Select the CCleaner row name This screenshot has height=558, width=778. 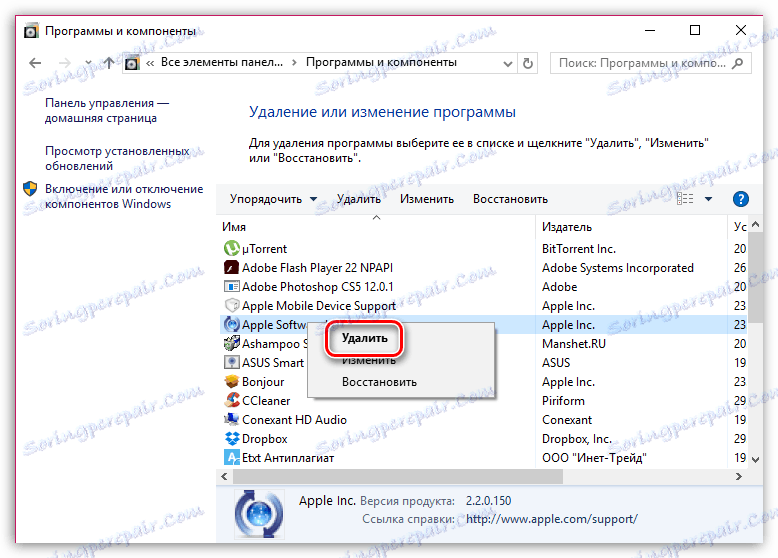pos(266,401)
